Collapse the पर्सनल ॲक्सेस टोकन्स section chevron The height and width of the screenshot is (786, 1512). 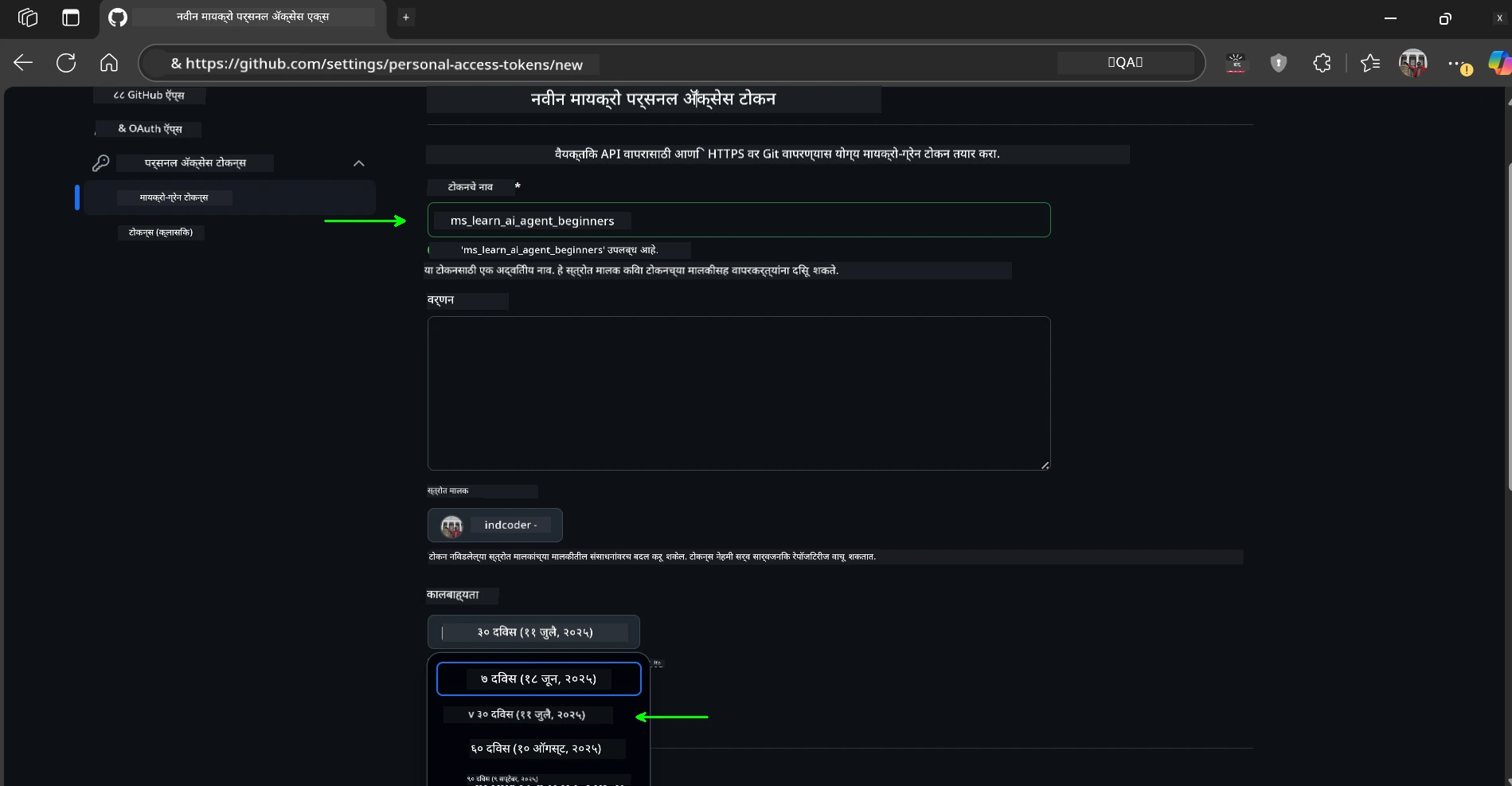[x=358, y=163]
